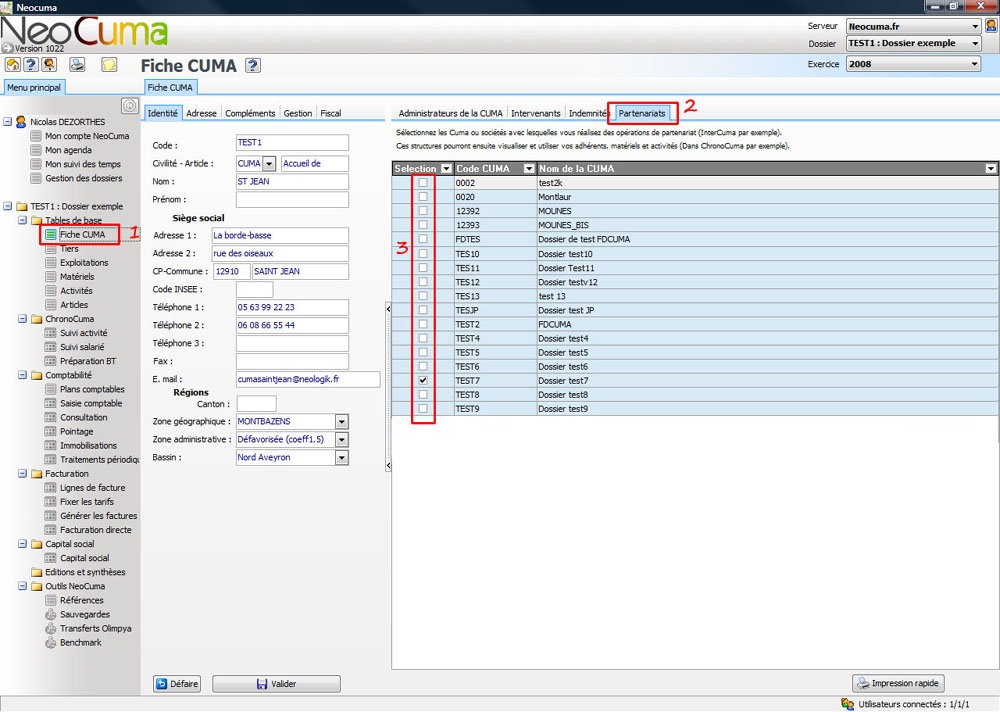Click the Exploitations list icon

click(51, 263)
